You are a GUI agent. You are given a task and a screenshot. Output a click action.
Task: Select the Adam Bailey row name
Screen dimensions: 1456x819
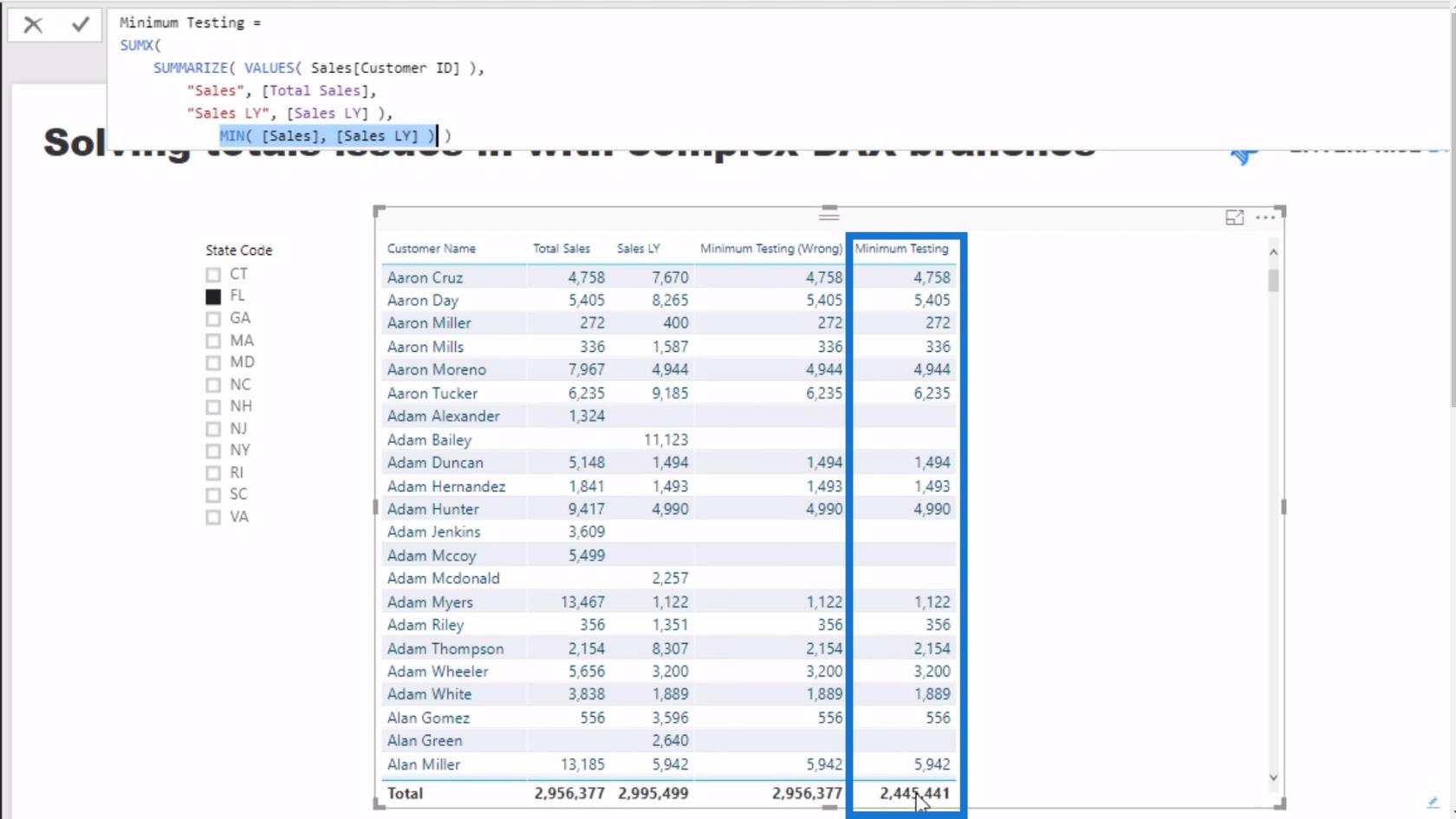point(429,439)
